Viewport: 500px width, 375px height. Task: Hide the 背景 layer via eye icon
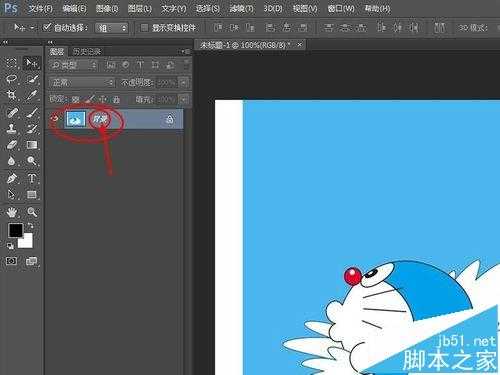(x=54, y=118)
